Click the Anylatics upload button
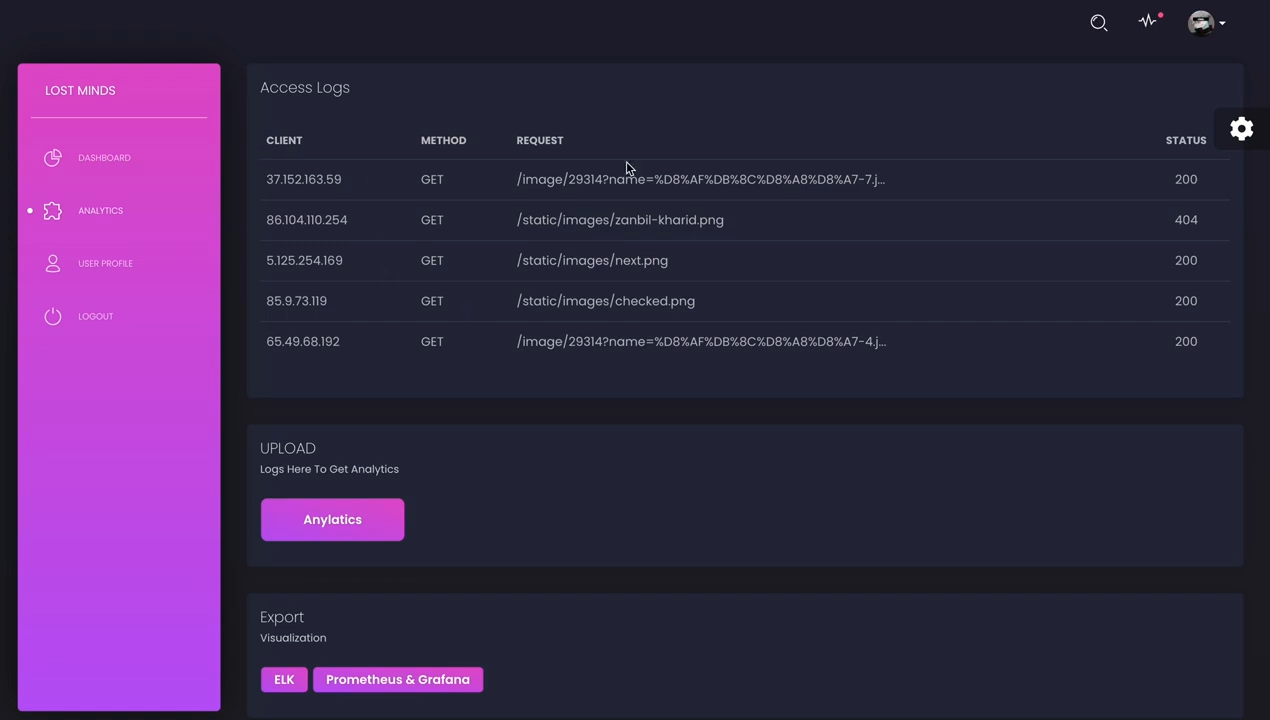This screenshot has height=720, width=1270. coord(332,519)
